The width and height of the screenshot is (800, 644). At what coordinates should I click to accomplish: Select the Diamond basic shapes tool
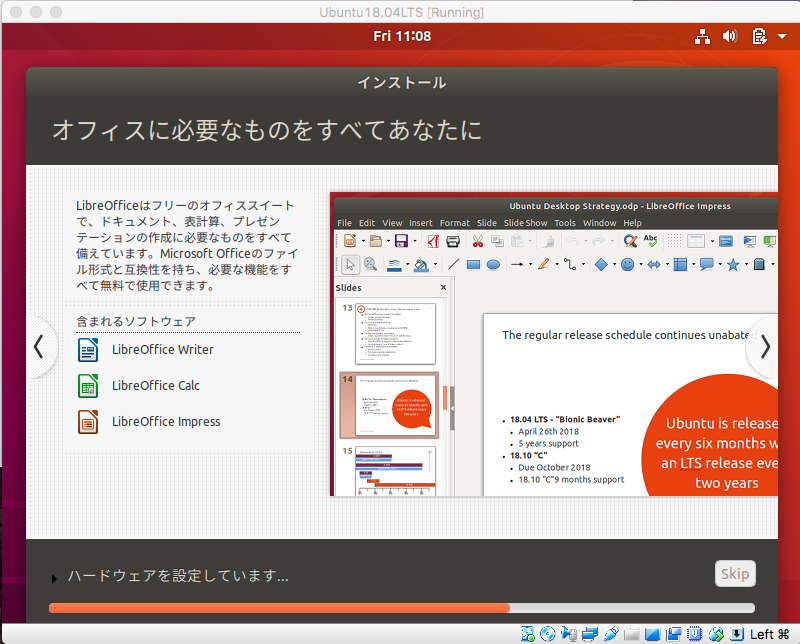click(x=602, y=264)
